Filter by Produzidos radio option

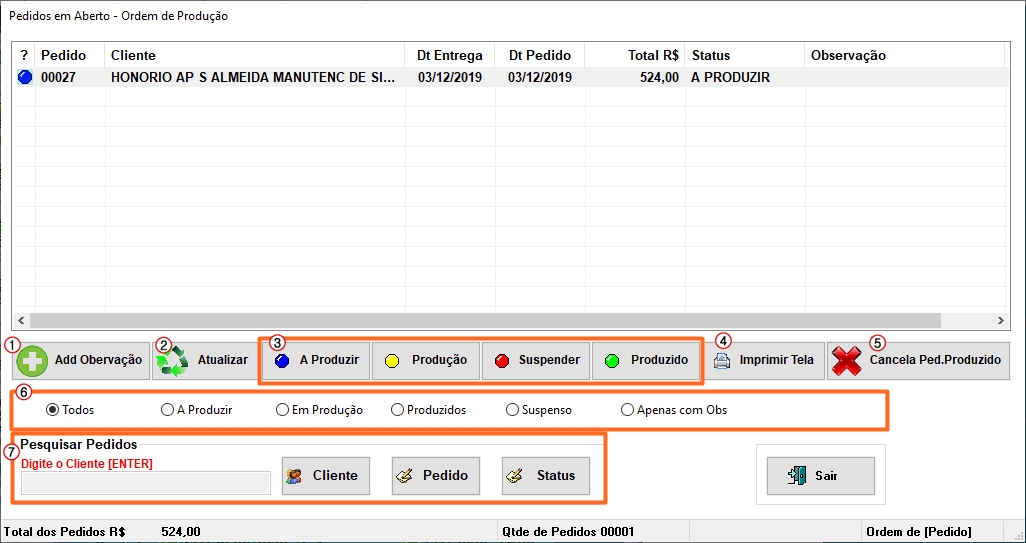[x=397, y=410]
